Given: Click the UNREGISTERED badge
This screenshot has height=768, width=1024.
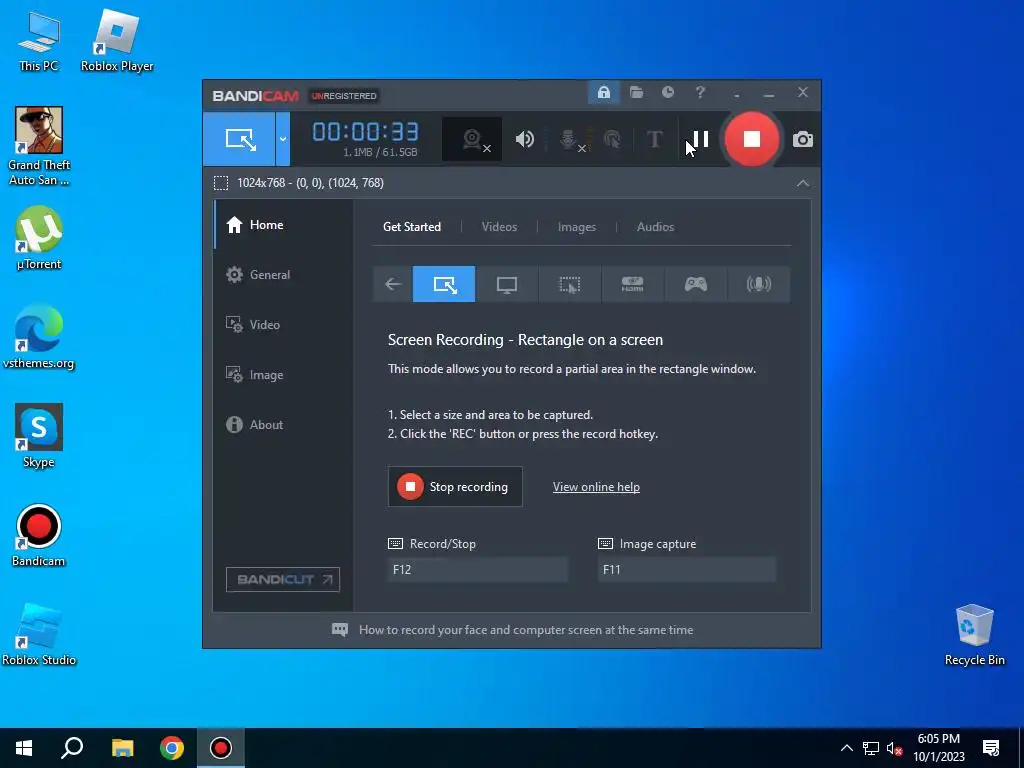Looking at the screenshot, I should coord(344,96).
